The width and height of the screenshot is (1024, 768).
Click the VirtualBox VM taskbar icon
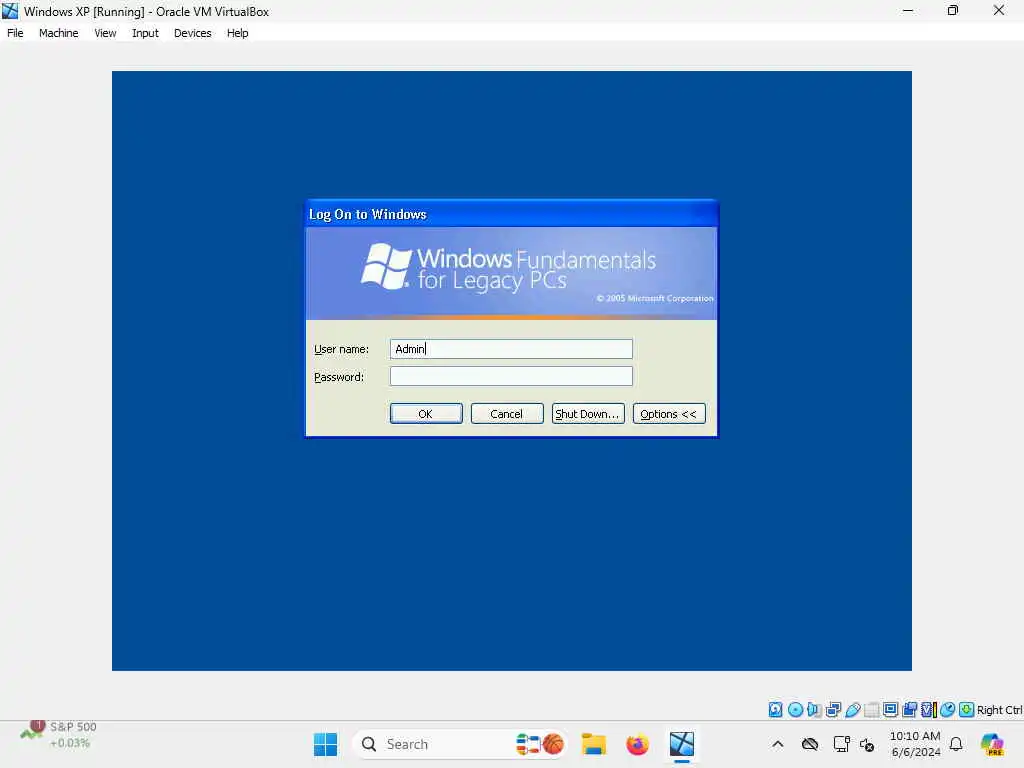point(681,744)
